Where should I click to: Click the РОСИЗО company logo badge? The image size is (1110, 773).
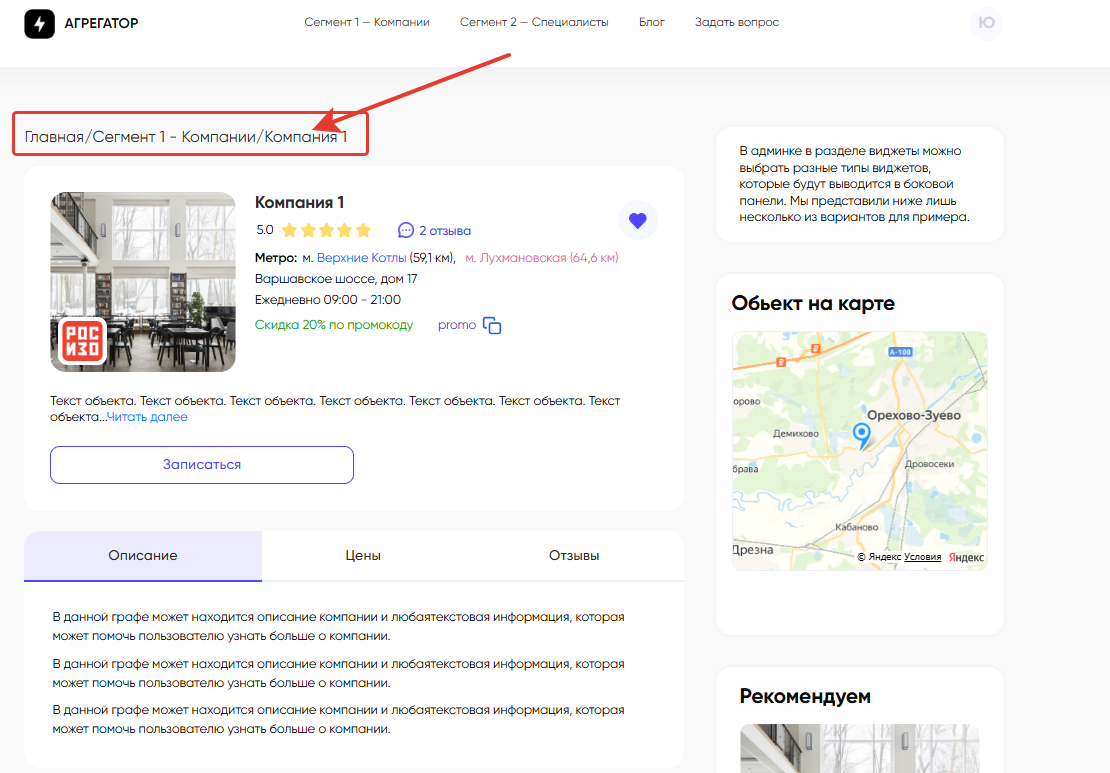78,341
